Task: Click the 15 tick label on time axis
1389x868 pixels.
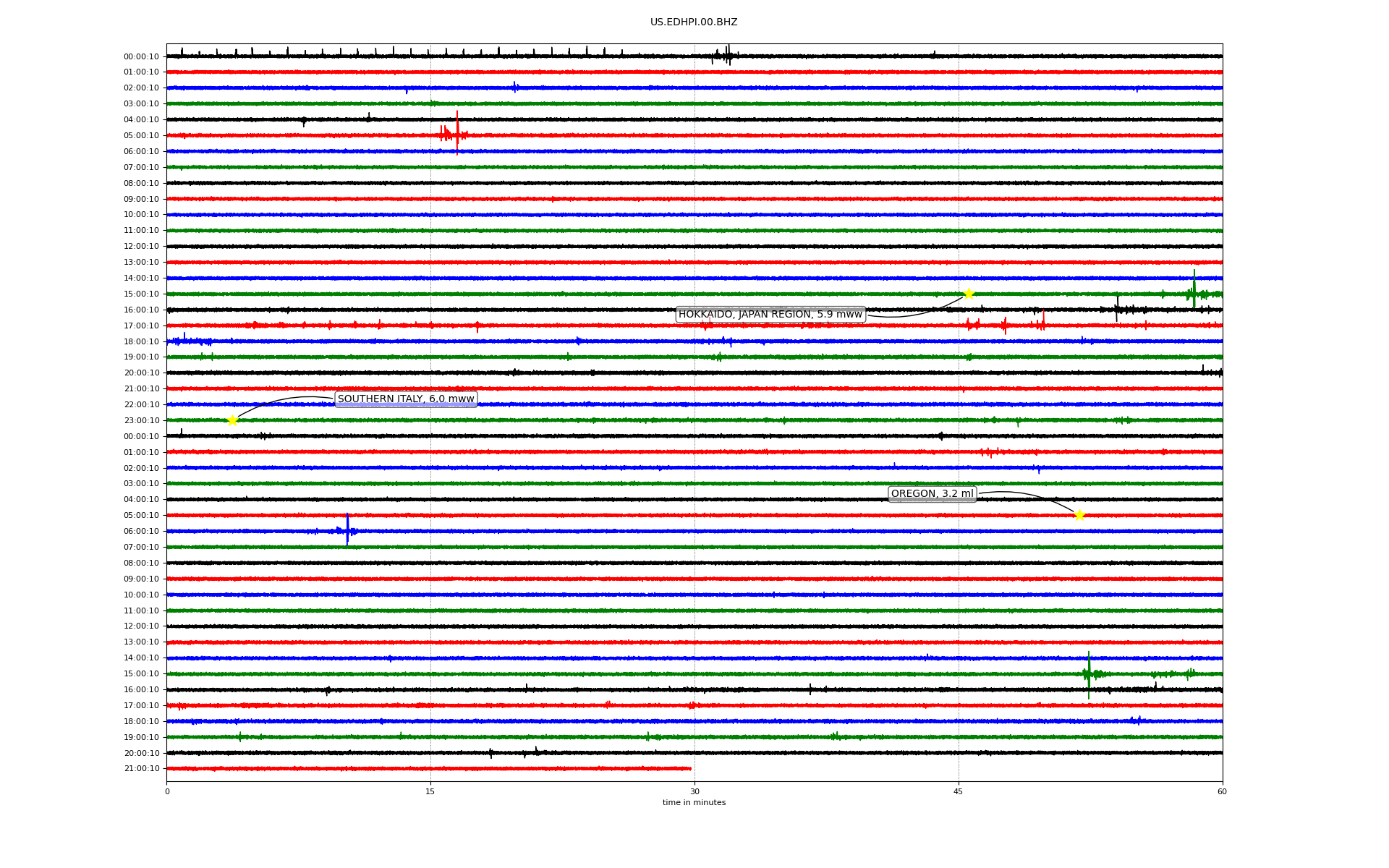Action: tap(430, 791)
